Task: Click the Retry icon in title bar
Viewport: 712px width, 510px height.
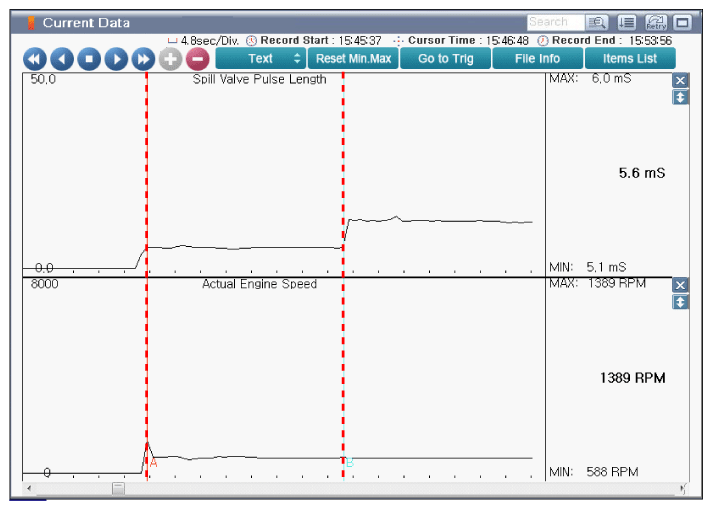Action: (x=656, y=22)
